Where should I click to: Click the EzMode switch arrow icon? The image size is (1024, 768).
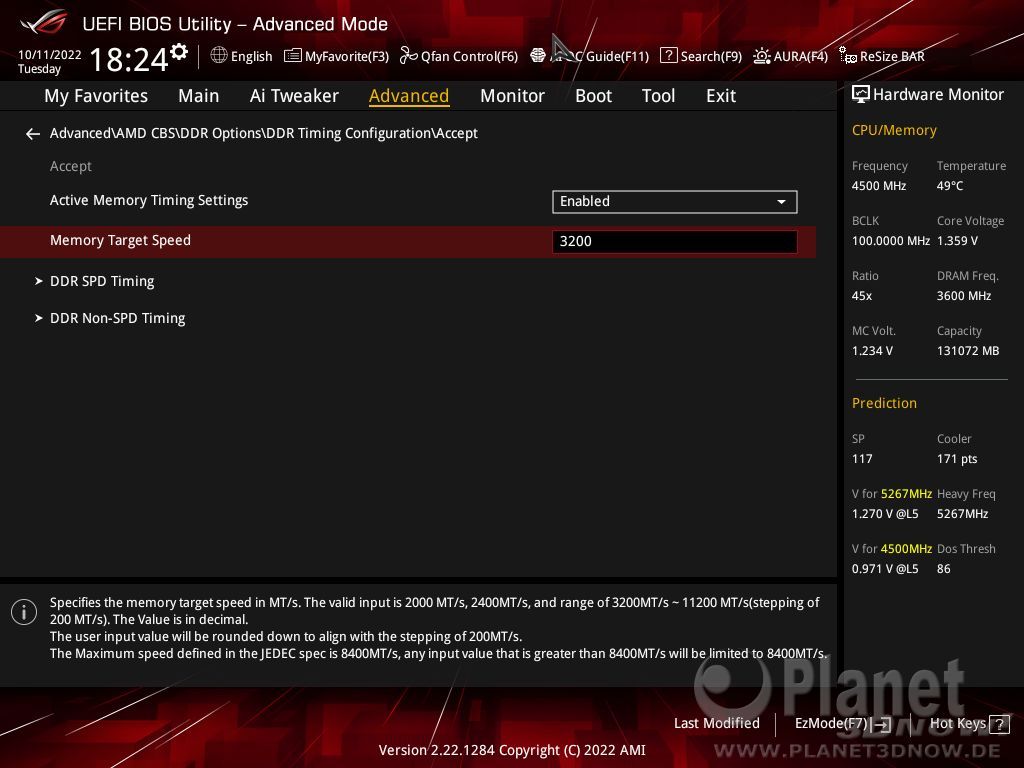point(882,724)
